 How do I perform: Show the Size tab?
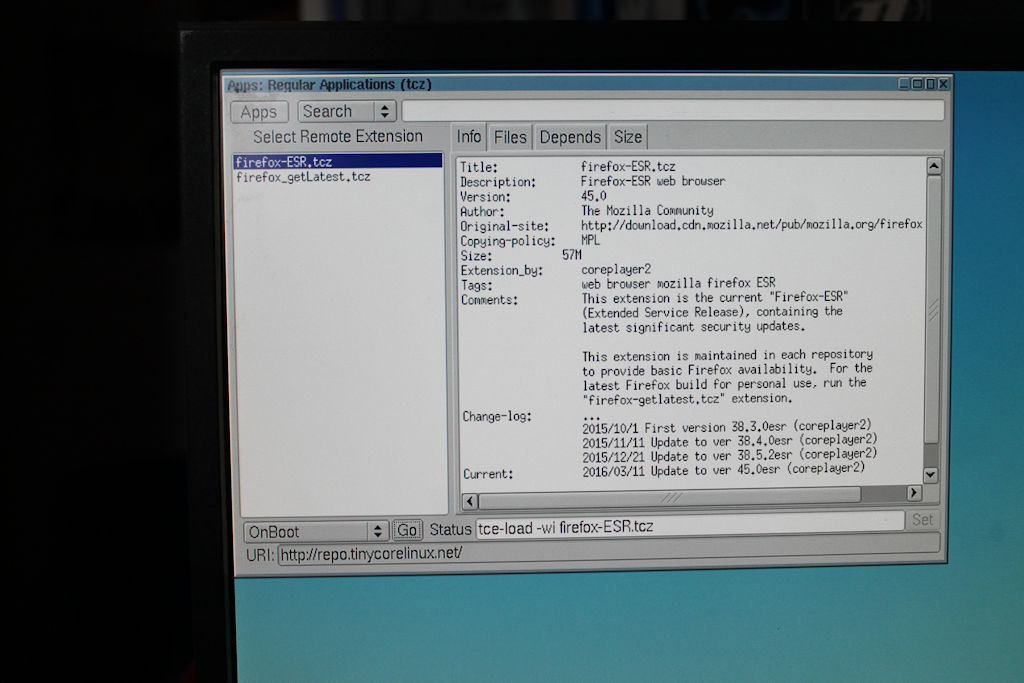click(628, 137)
